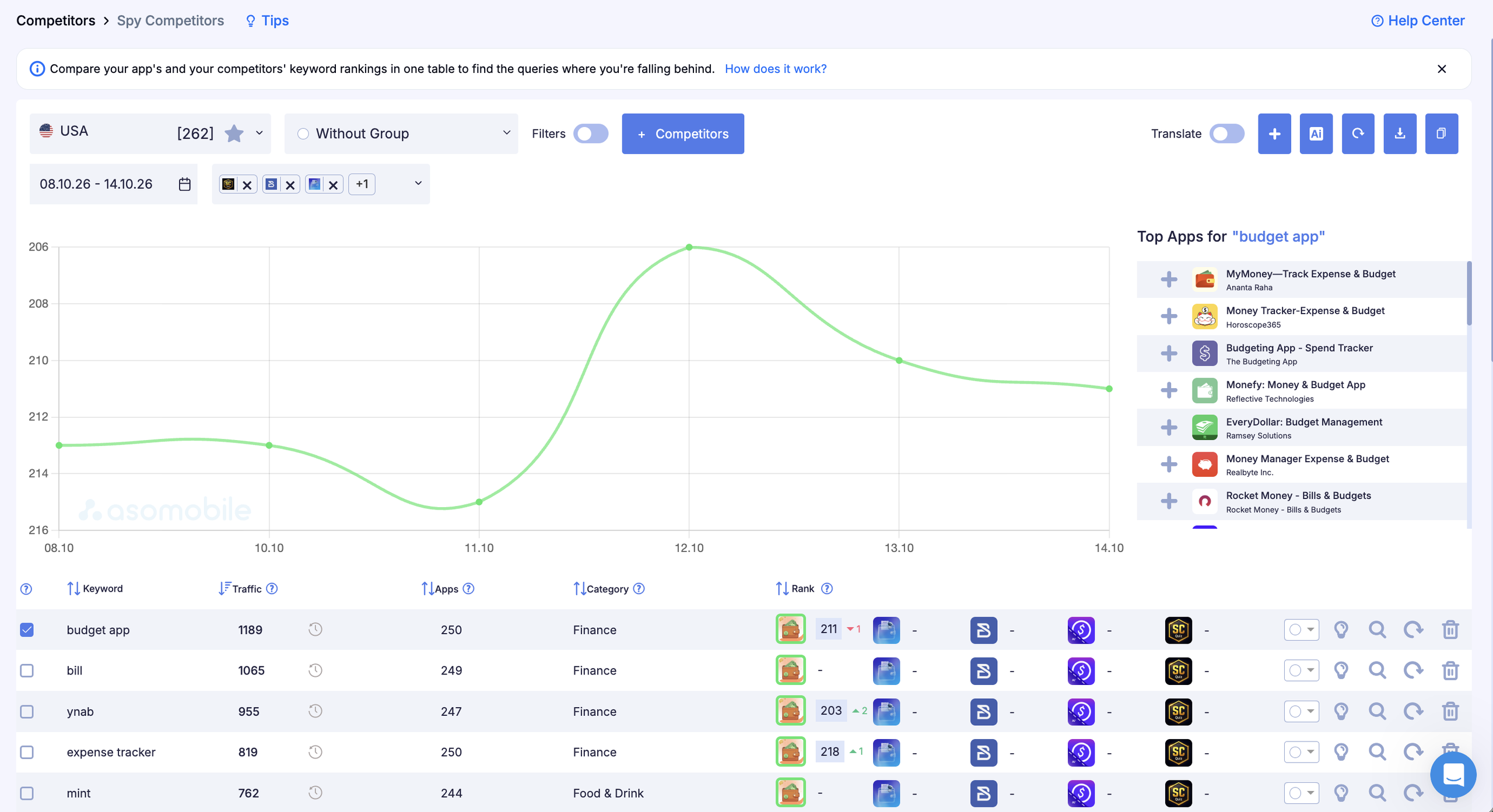The width and height of the screenshot is (1493, 812).
Task: Click the date range field 08.10.26 - 14.10.26
Action: click(x=113, y=184)
